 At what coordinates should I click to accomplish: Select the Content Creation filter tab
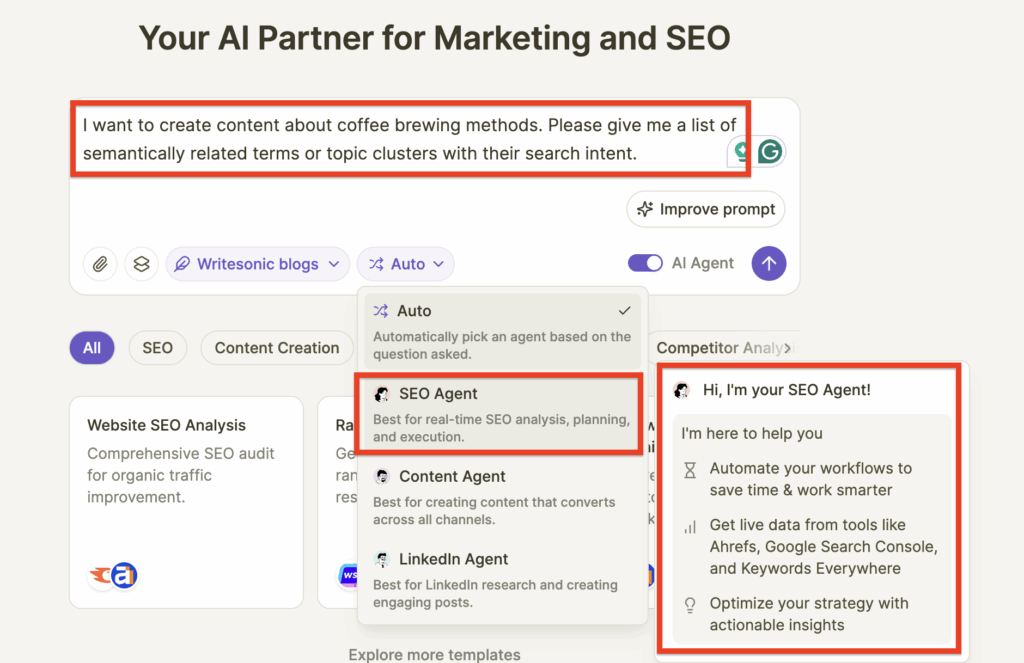[x=277, y=348]
